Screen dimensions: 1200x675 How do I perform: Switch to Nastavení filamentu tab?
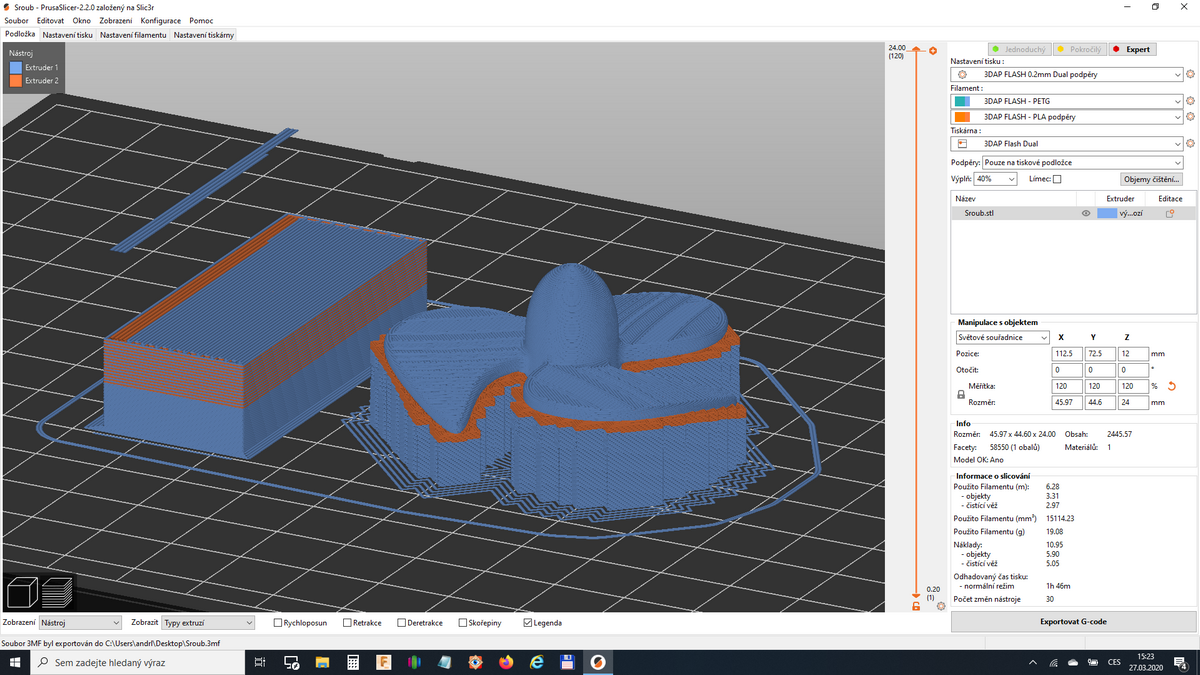133,35
